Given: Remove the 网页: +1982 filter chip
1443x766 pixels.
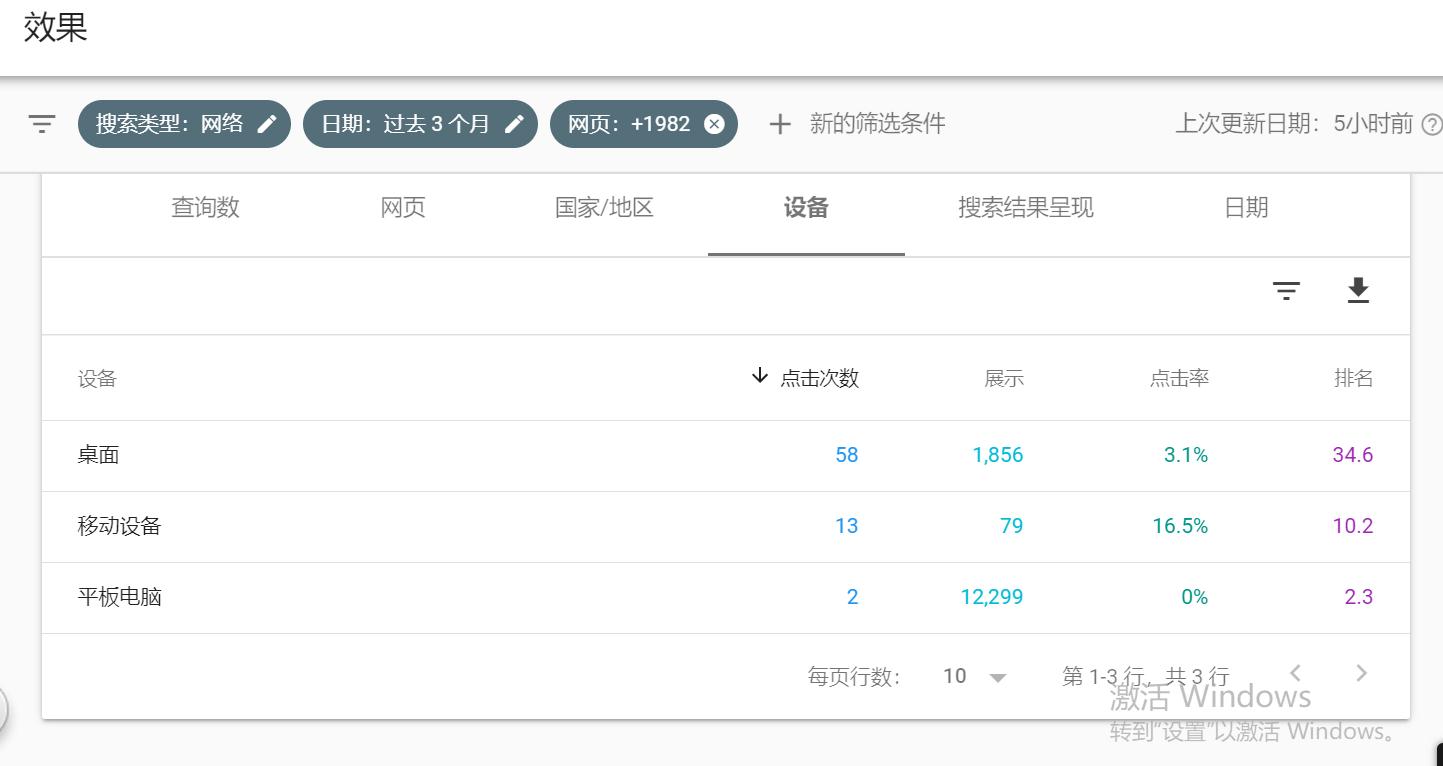Looking at the screenshot, I should [713, 123].
